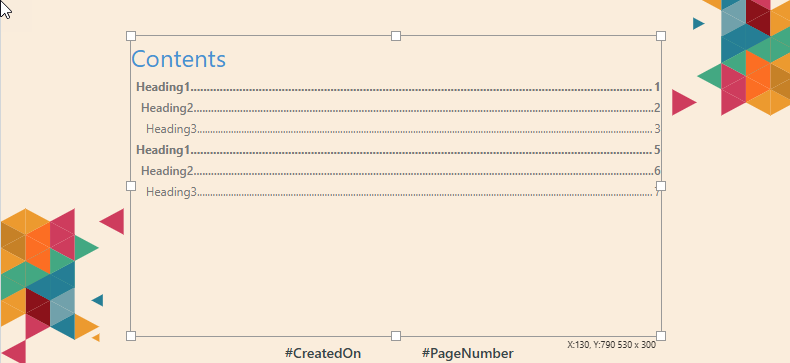Click the red triangle left of the box

point(114,221)
